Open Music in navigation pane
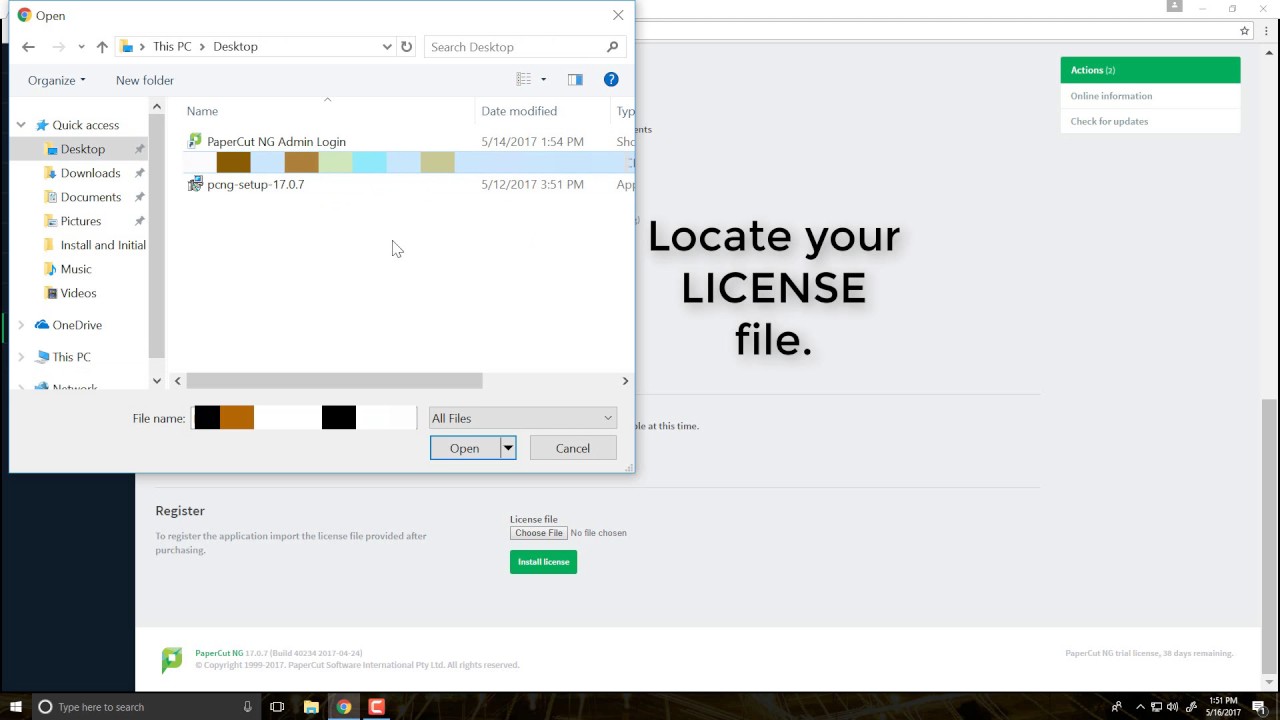The height and width of the screenshot is (720, 1280). [75, 269]
